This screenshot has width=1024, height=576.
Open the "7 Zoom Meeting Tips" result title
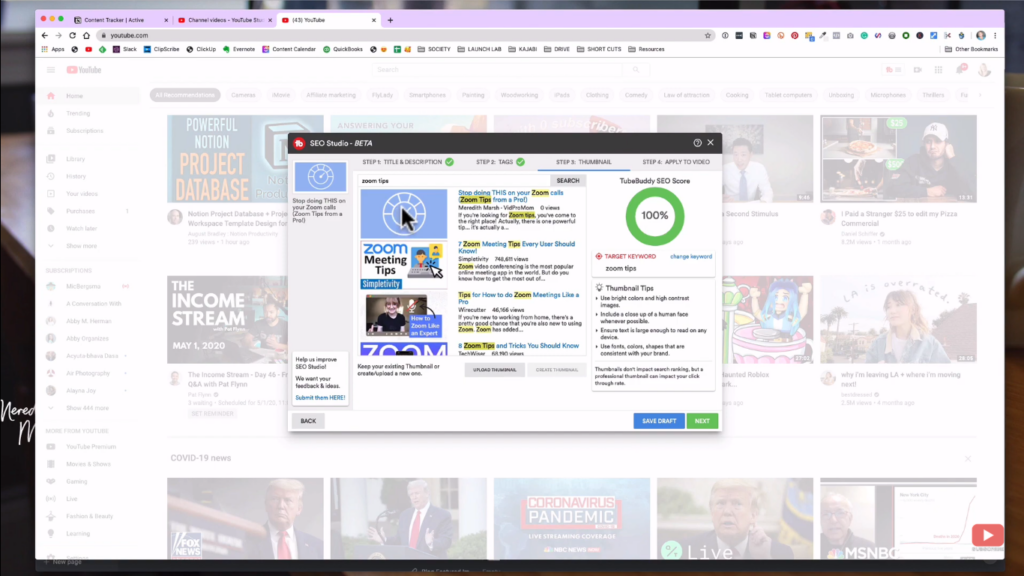point(517,247)
